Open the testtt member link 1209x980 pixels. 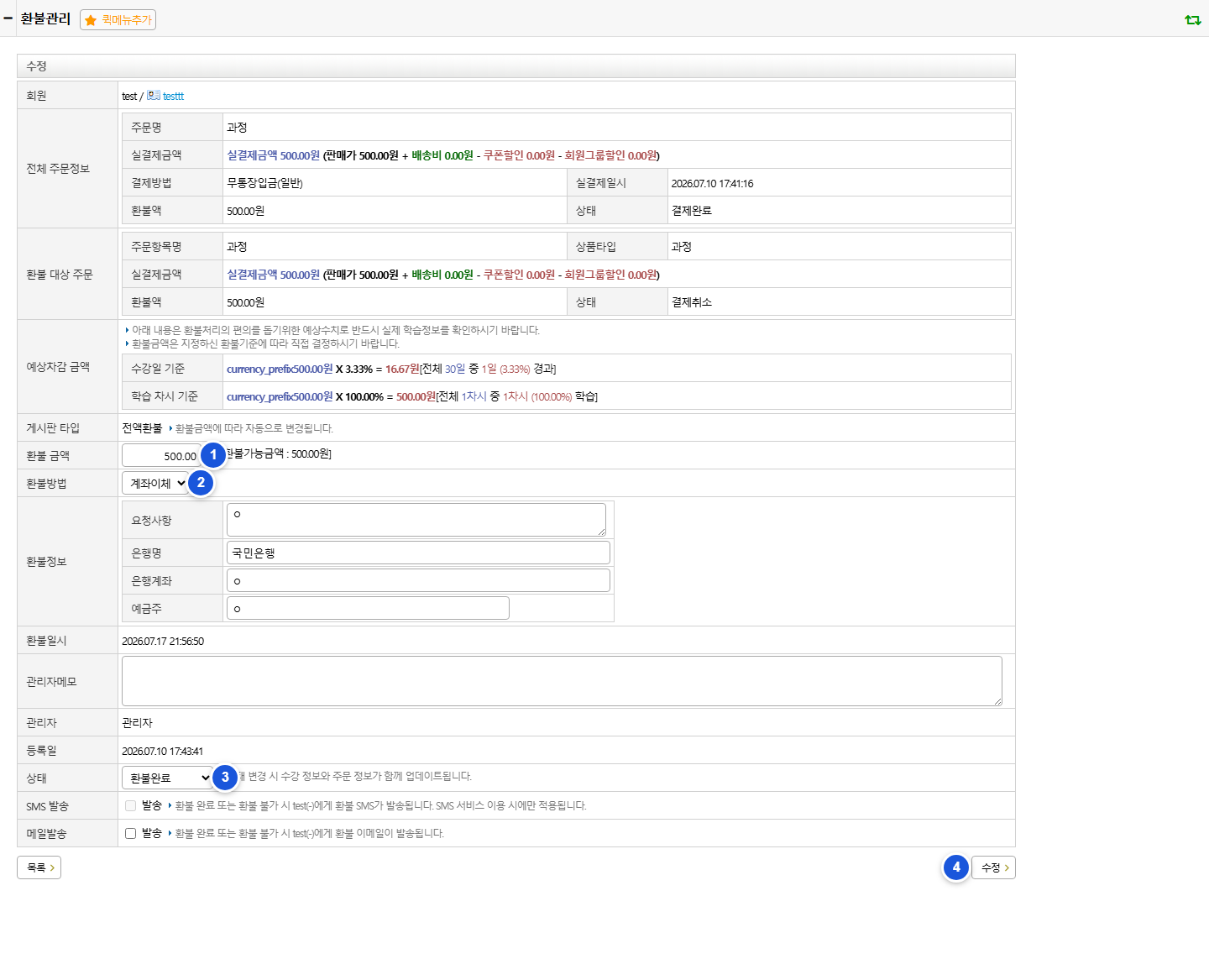pyautogui.click(x=173, y=97)
